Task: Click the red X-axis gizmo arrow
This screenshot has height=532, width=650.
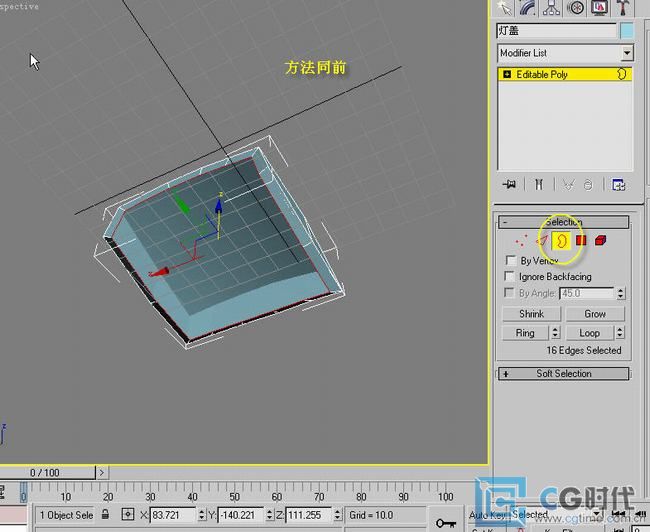Action: point(160,272)
